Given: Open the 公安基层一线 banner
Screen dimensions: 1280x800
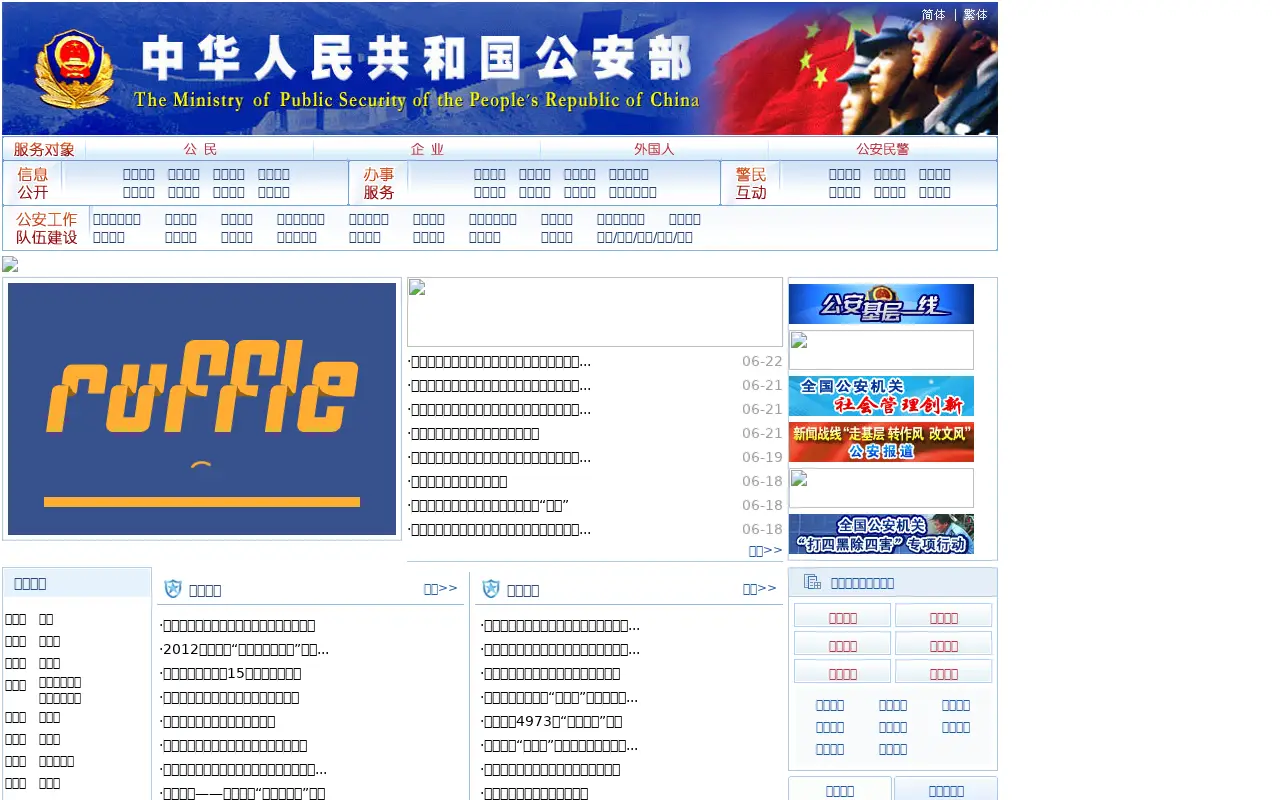Looking at the screenshot, I should [x=881, y=304].
